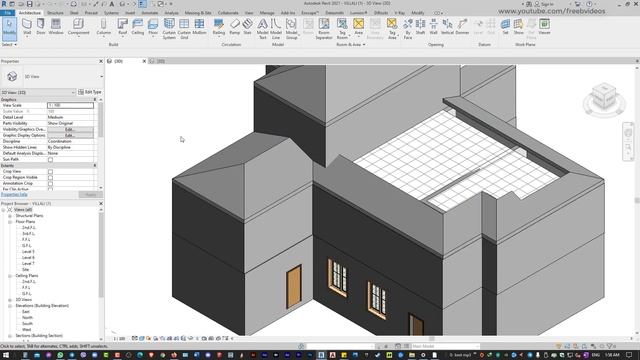Viewport: 640px width, 360px height.
Task: Select the Wall tool in the Build panel
Action: (x=27, y=27)
